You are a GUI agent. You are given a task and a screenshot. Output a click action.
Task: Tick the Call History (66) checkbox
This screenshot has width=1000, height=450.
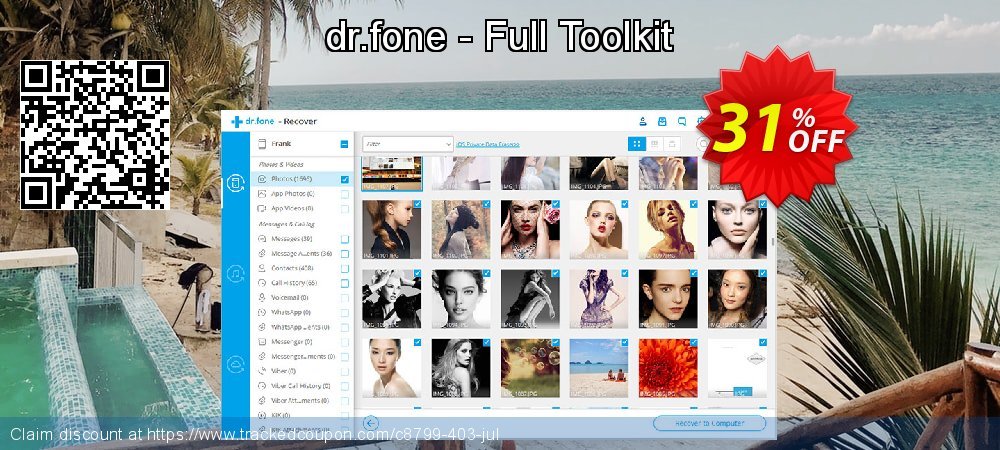pyautogui.click(x=344, y=283)
